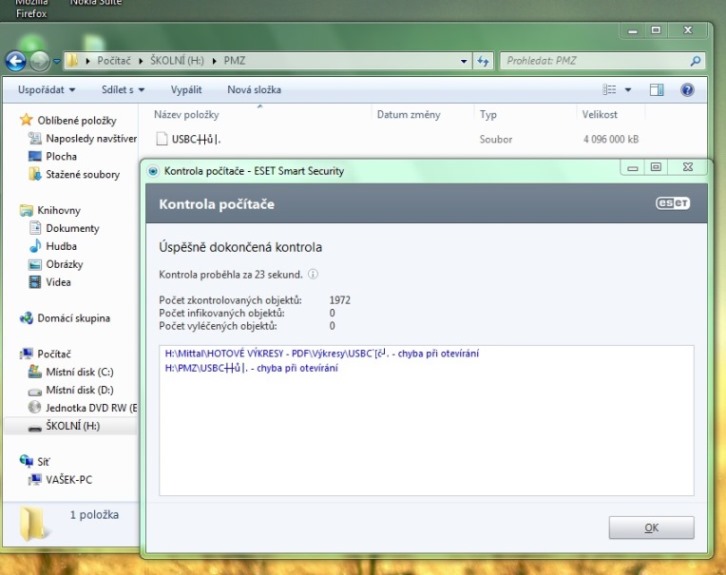Screen dimensions: 726x575
Task: Click the refresh icon next to address bar
Action: click(484, 61)
